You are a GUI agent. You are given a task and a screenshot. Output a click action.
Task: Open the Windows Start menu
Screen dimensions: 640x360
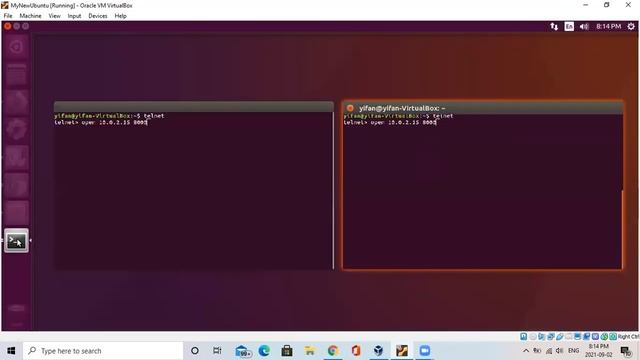[11, 351]
